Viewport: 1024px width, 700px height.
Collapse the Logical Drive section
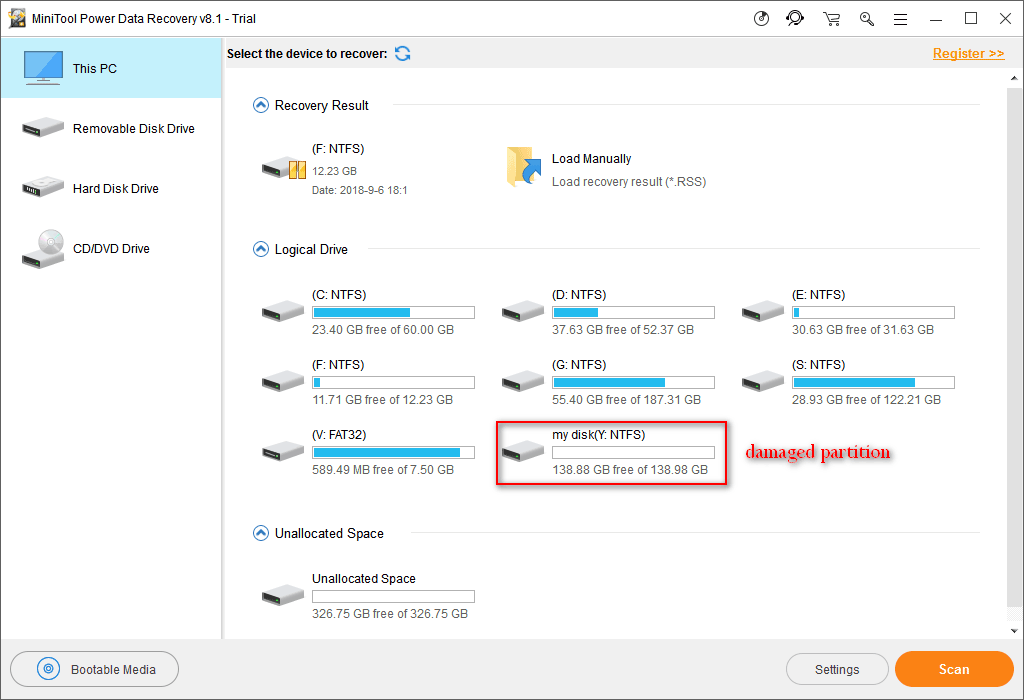261,249
